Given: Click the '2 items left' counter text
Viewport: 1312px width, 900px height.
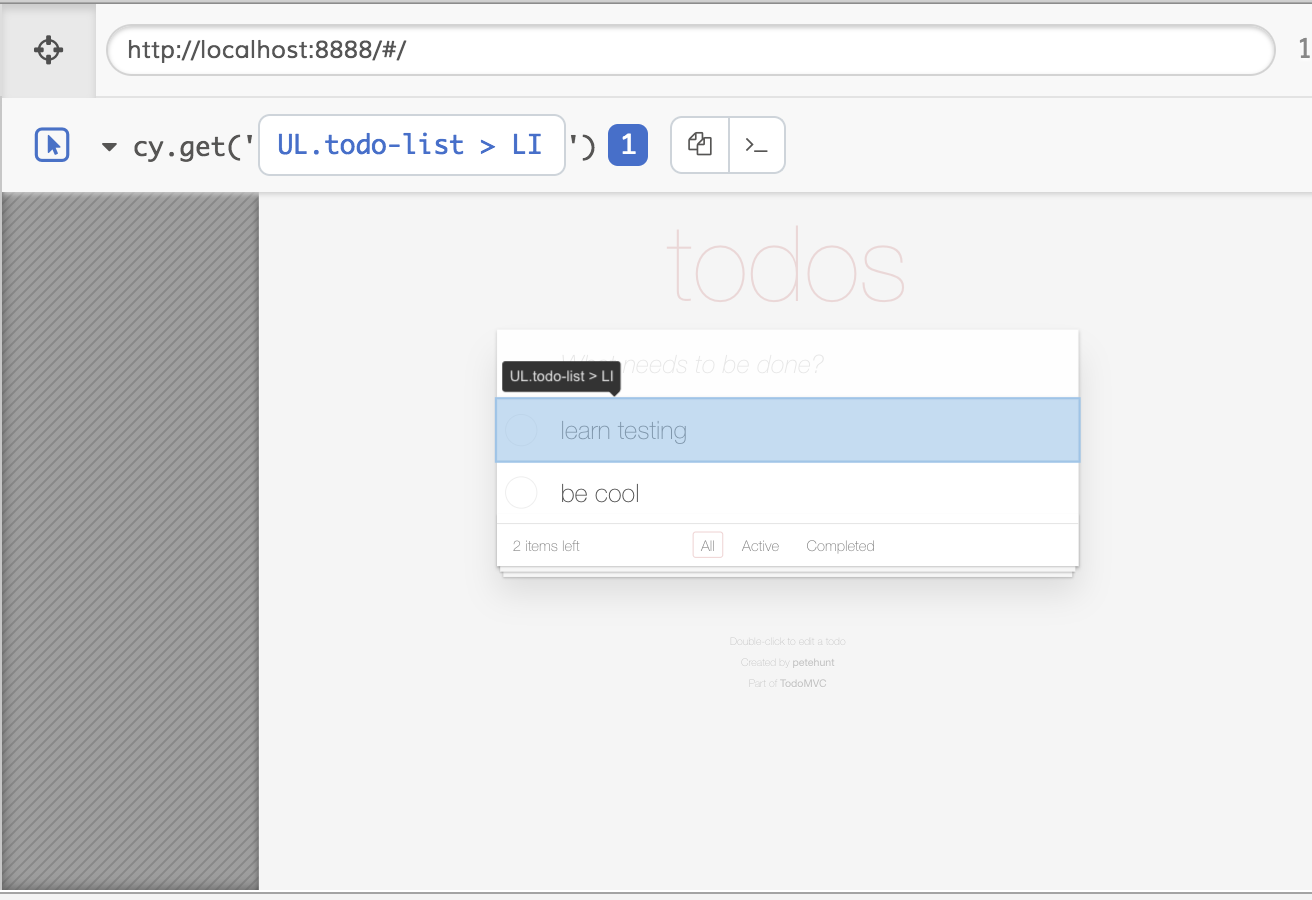Looking at the screenshot, I should coord(546,546).
